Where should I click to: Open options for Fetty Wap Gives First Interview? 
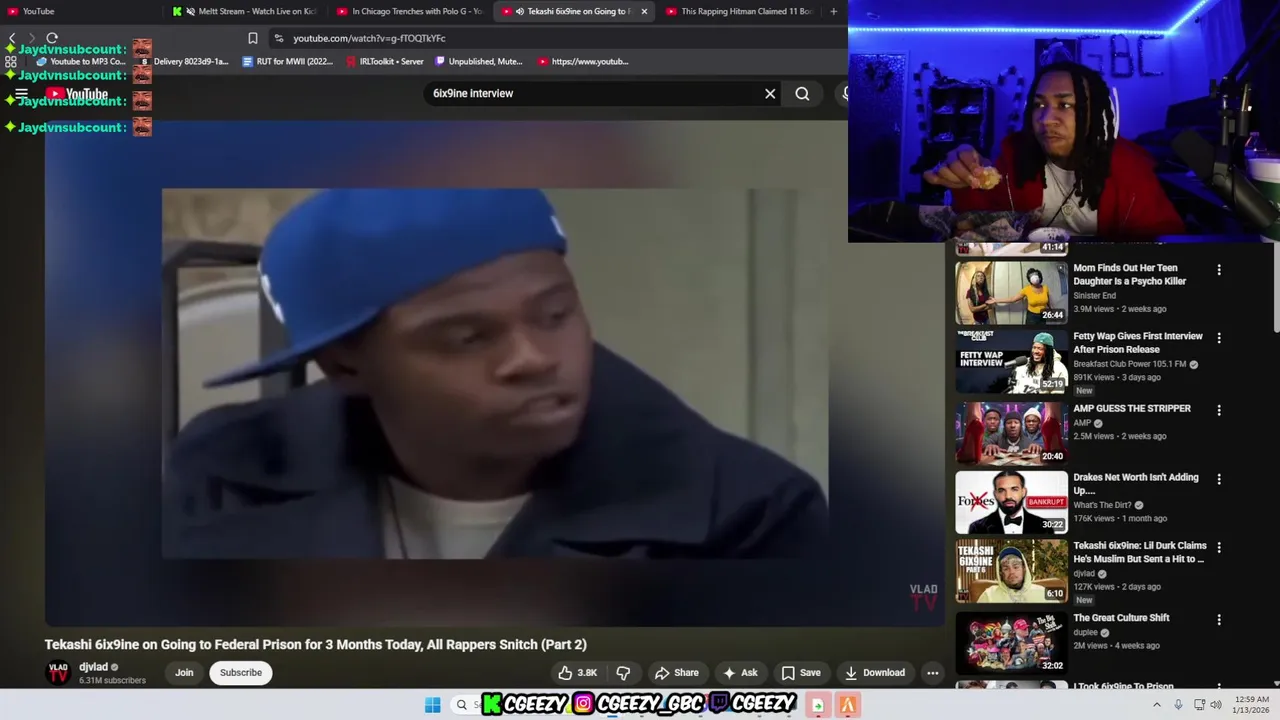[x=1218, y=338]
